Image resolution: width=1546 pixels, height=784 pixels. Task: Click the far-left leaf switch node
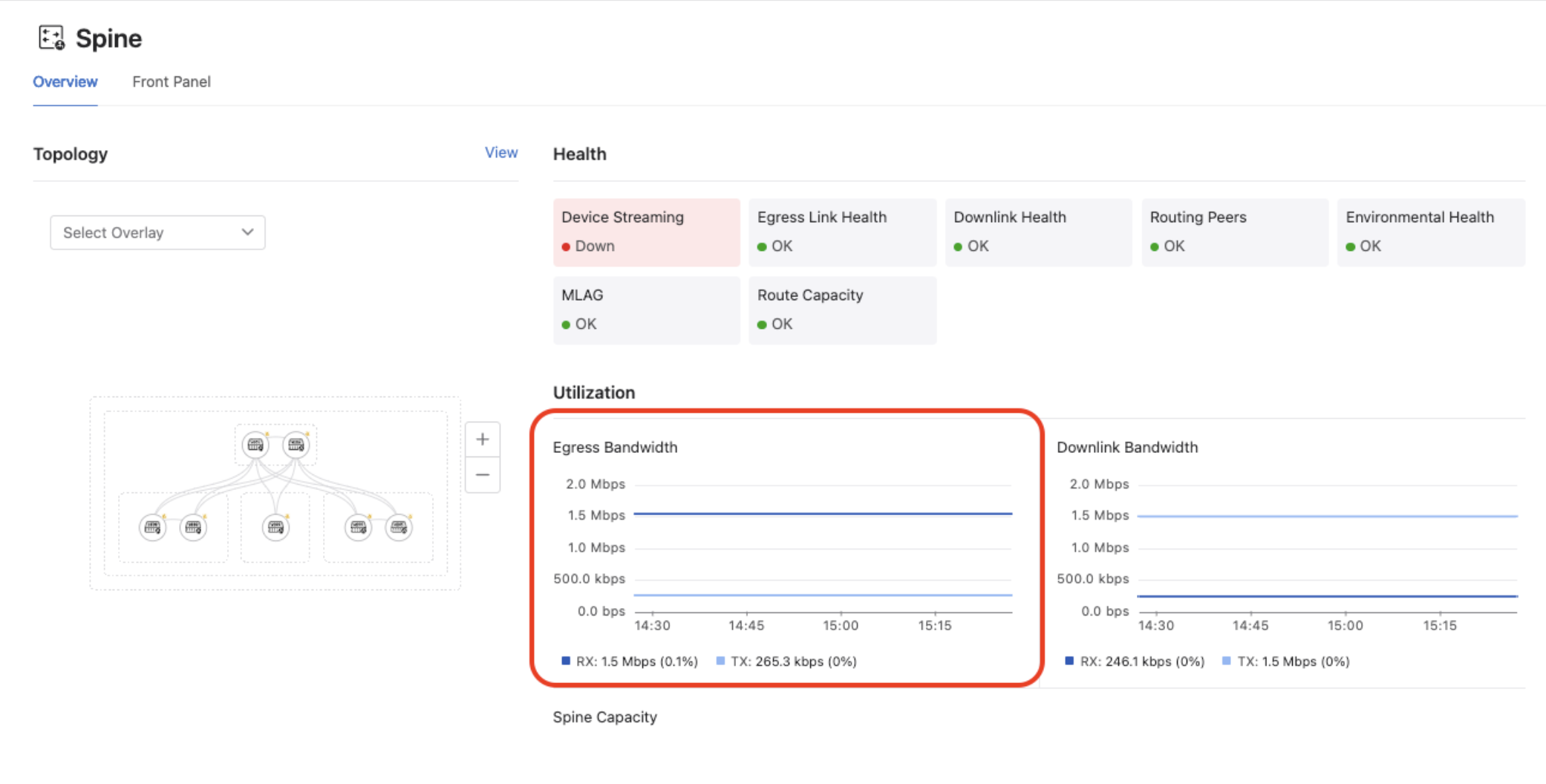click(153, 528)
